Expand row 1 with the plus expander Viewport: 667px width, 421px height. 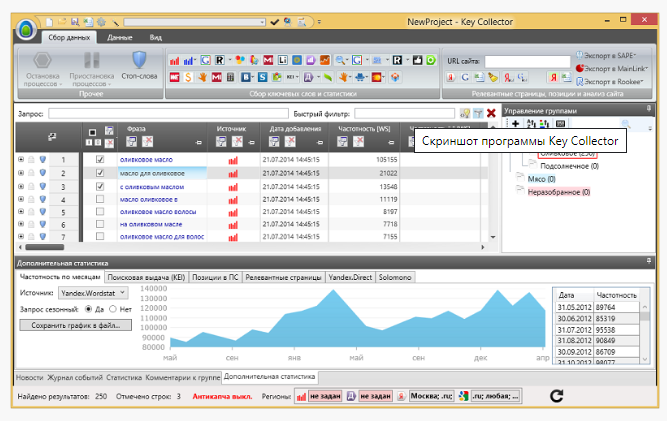point(21,159)
